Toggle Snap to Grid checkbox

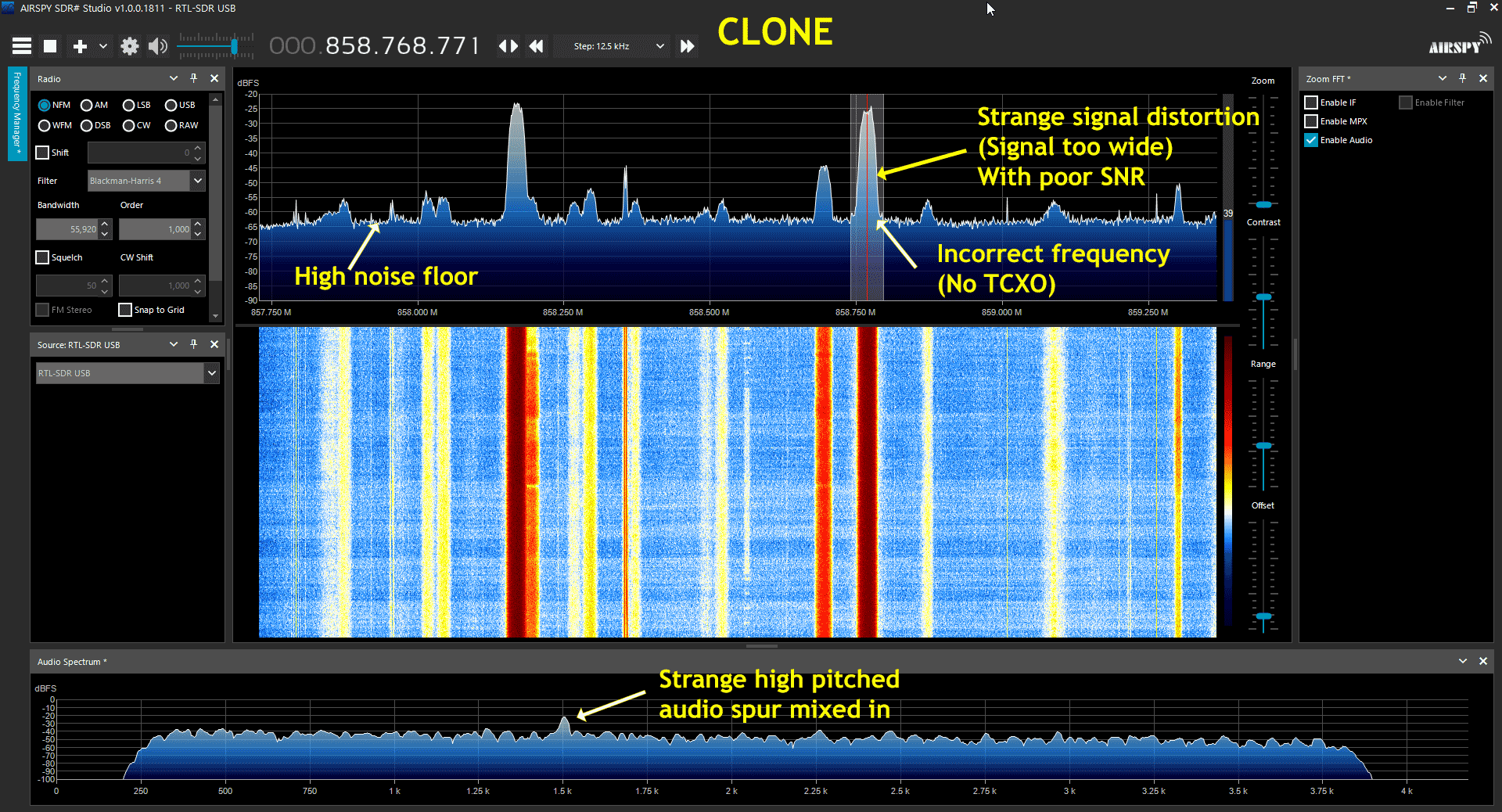click(125, 310)
